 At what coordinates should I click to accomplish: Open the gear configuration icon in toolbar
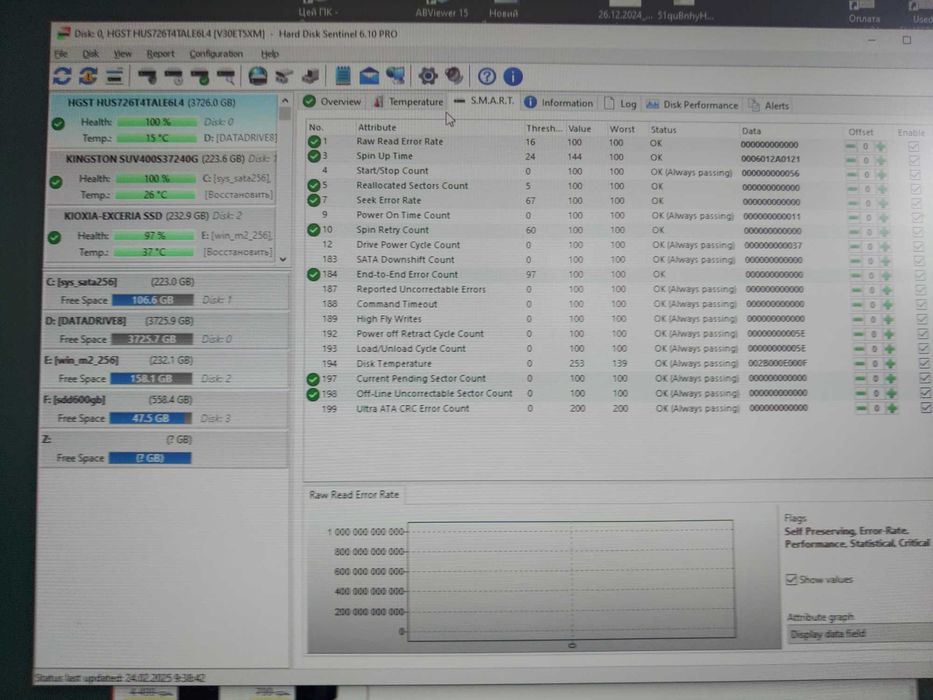(x=427, y=76)
